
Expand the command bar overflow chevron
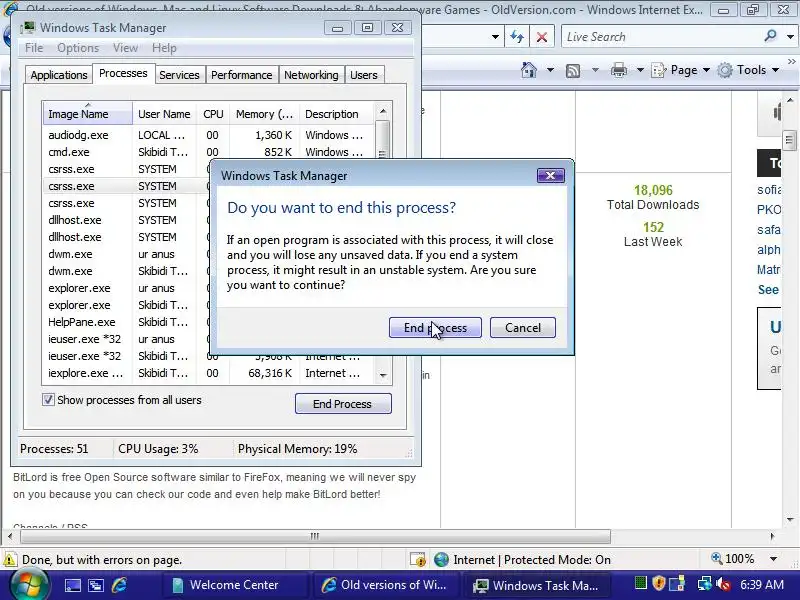point(791,62)
